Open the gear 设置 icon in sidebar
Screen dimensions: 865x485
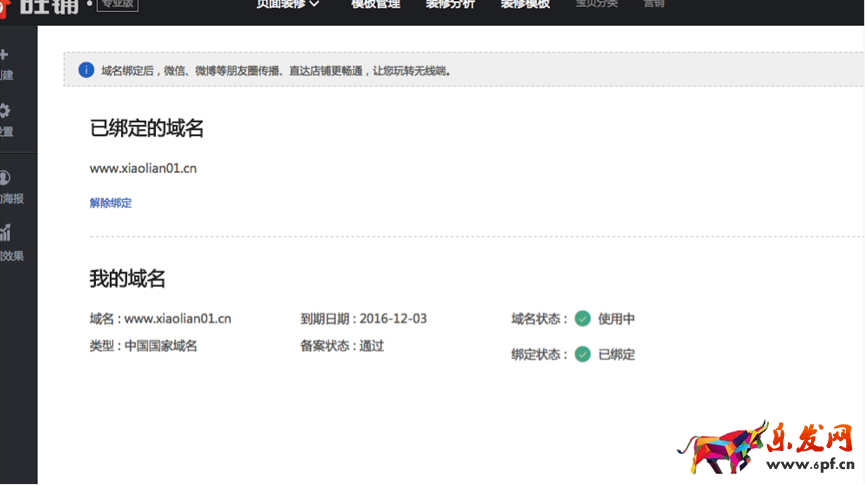(x=5, y=111)
